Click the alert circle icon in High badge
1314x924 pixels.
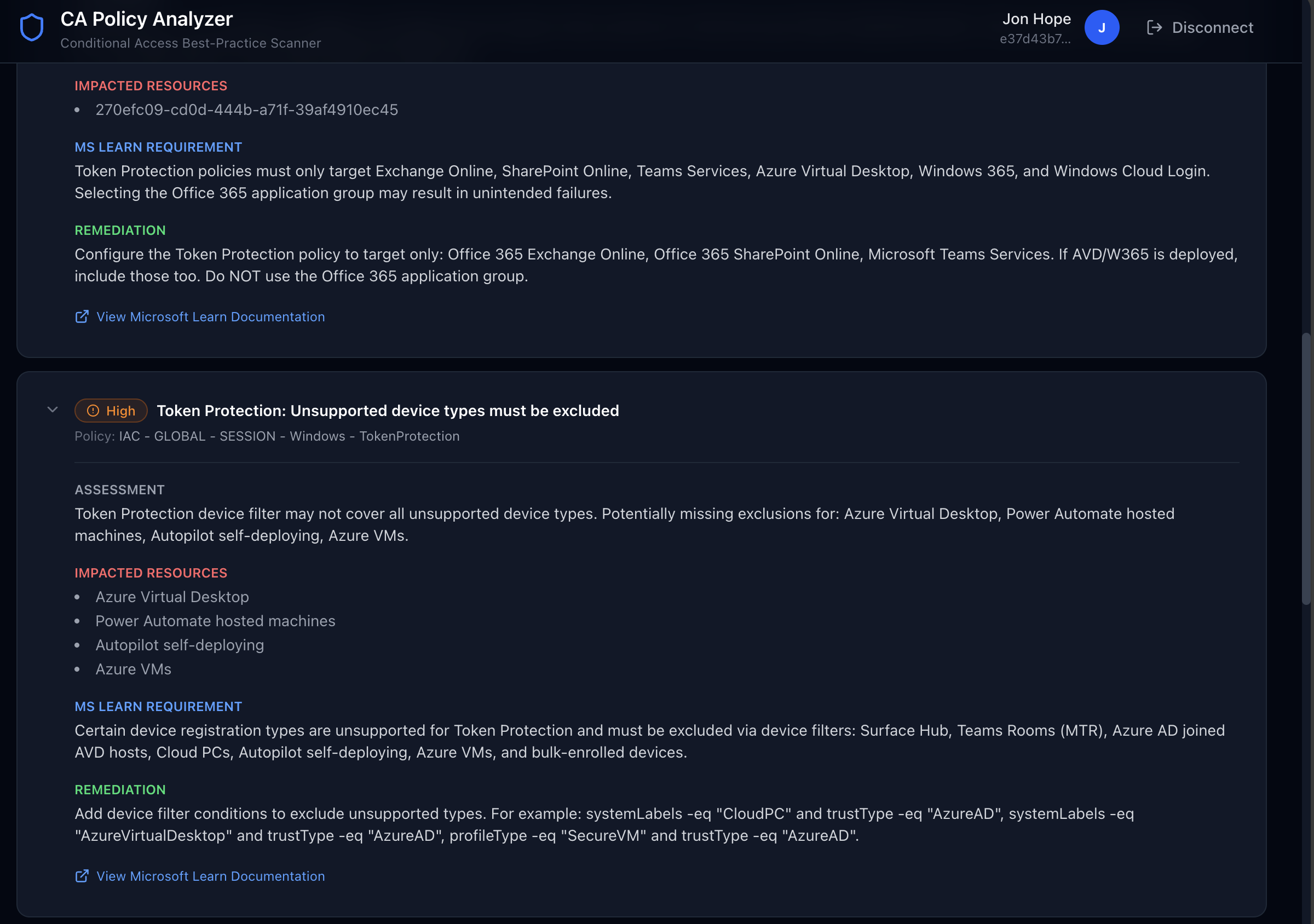93,411
